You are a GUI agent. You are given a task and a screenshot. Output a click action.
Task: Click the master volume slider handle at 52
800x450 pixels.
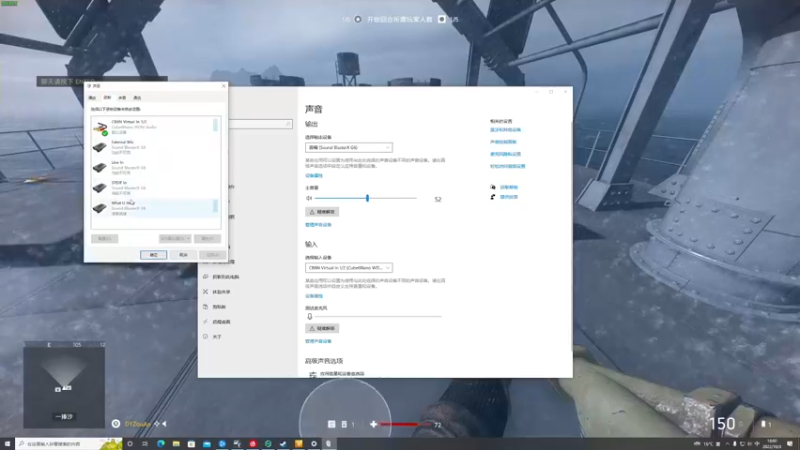(x=367, y=198)
